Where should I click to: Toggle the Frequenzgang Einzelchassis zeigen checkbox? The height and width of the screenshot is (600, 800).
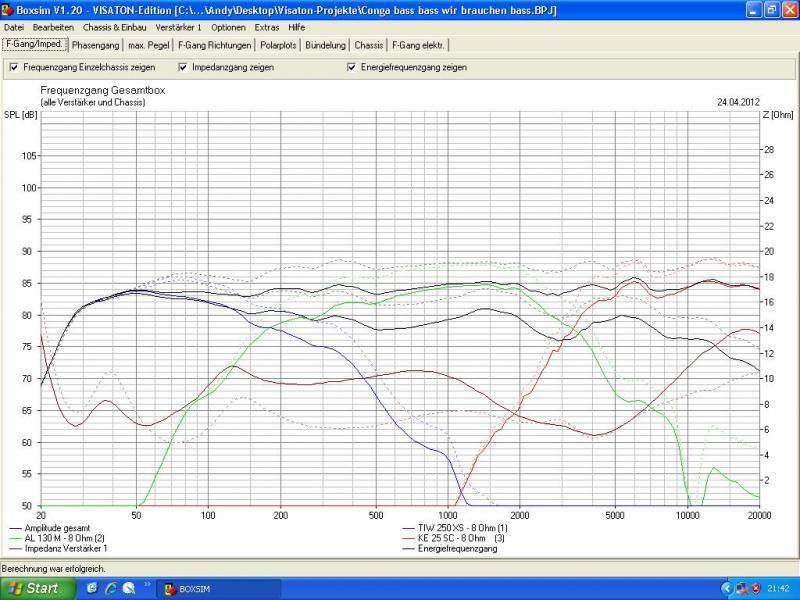[x=14, y=67]
